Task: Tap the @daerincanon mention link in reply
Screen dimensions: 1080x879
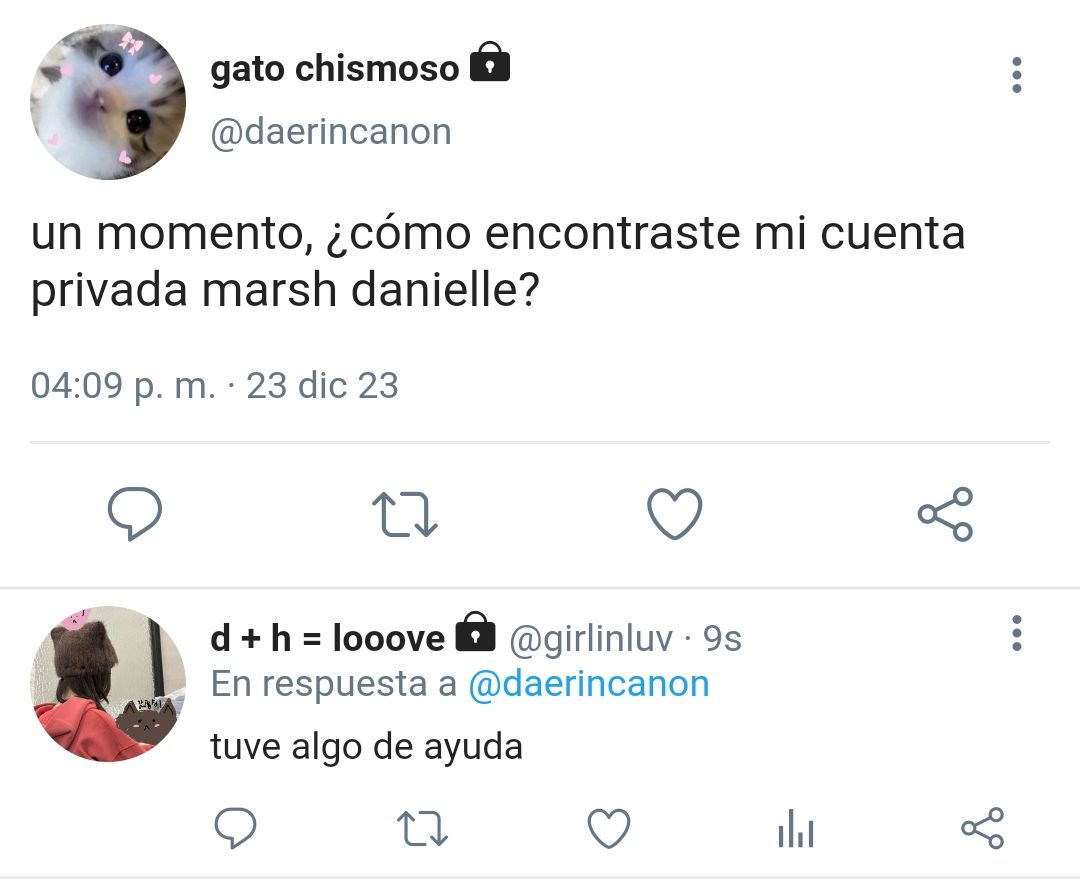Action: [589, 684]
